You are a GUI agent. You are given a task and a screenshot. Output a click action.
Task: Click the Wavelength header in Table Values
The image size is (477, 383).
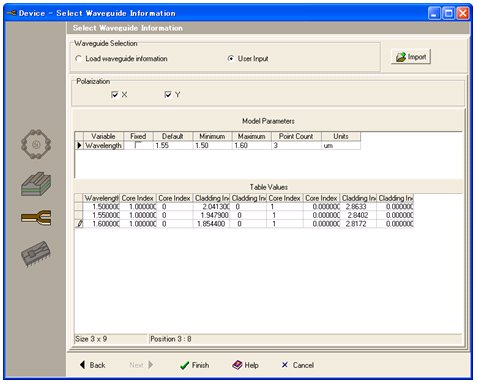coord(101,198)
